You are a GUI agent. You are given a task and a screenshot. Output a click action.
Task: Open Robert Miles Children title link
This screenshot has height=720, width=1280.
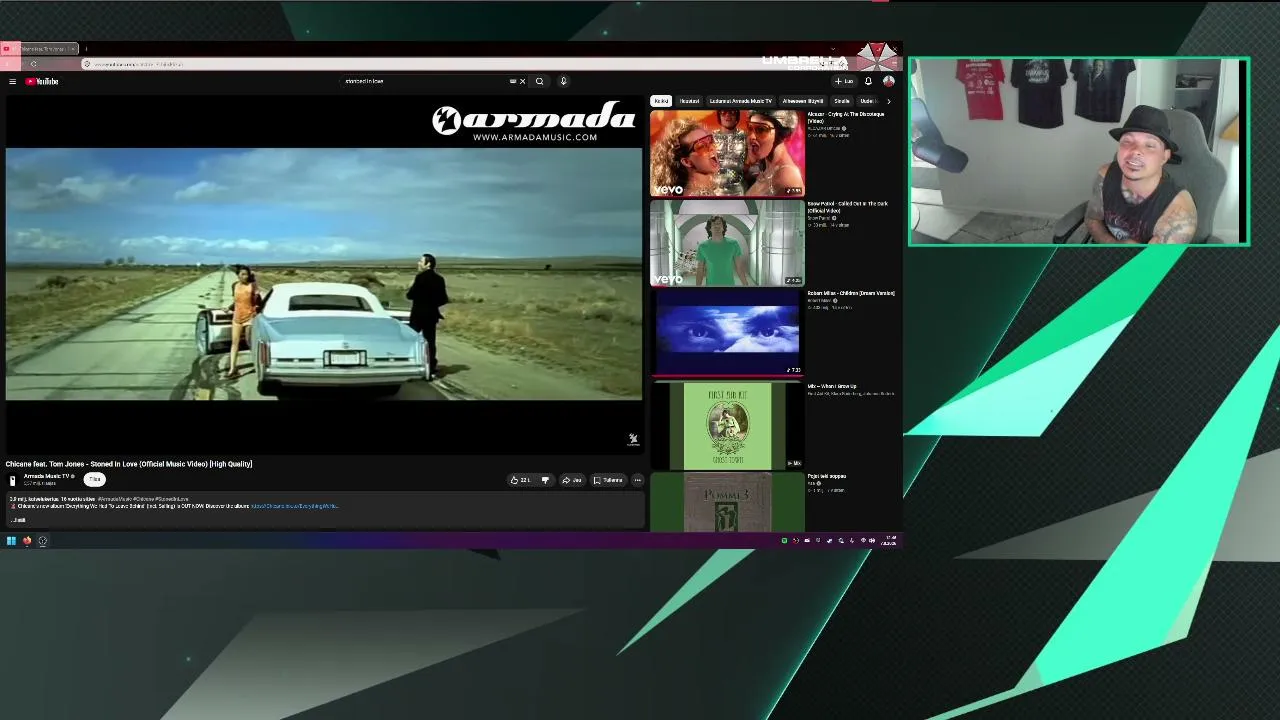point(851,293)
